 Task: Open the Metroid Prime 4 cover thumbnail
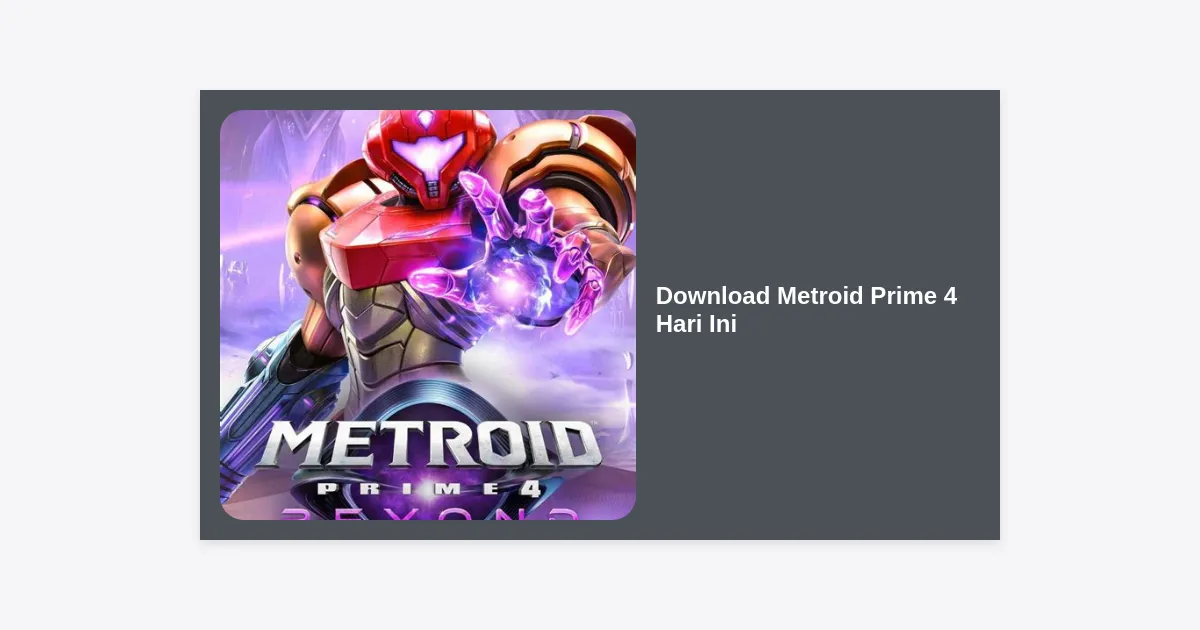point(428,315)
